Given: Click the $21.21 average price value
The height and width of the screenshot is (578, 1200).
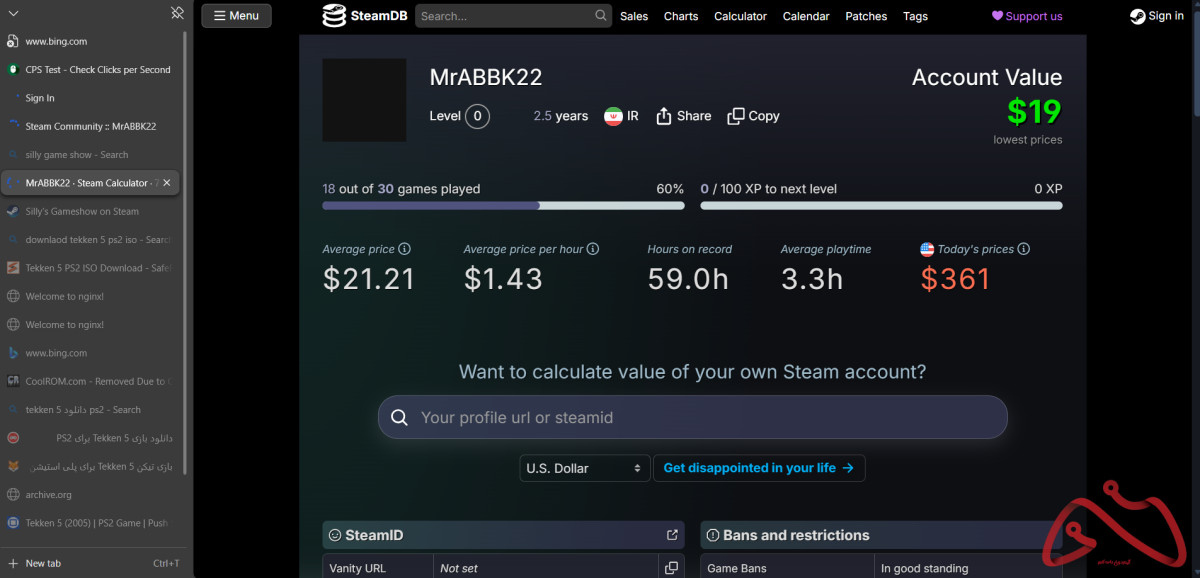Looking at the screenshot, I should (x=369, y=279).
